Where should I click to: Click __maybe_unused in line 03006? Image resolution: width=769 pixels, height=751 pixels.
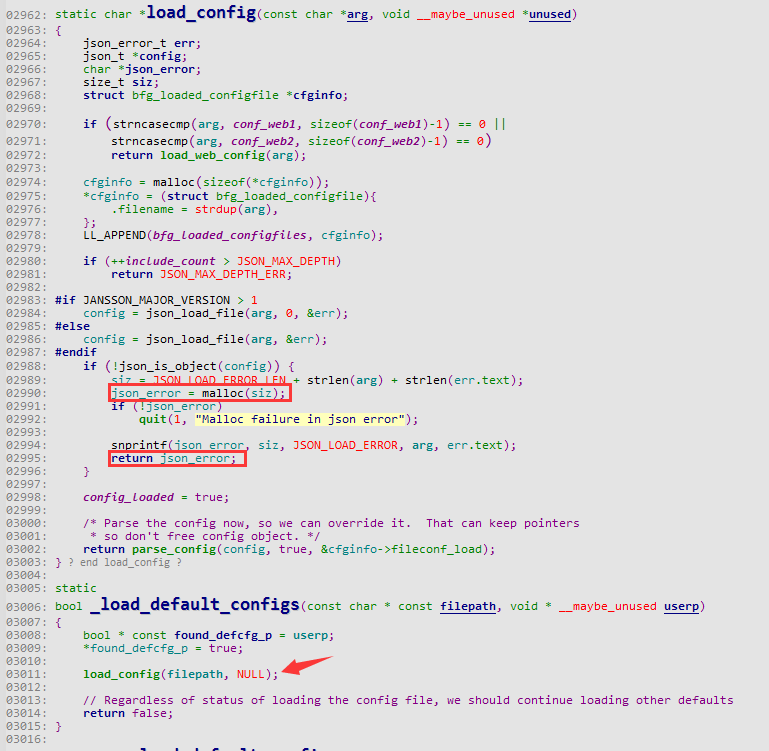(x=607, y=606)
